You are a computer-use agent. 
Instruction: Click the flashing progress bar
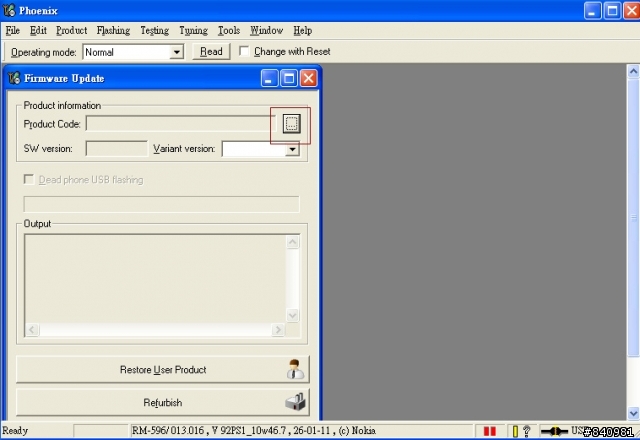click(x=162, y=204)
